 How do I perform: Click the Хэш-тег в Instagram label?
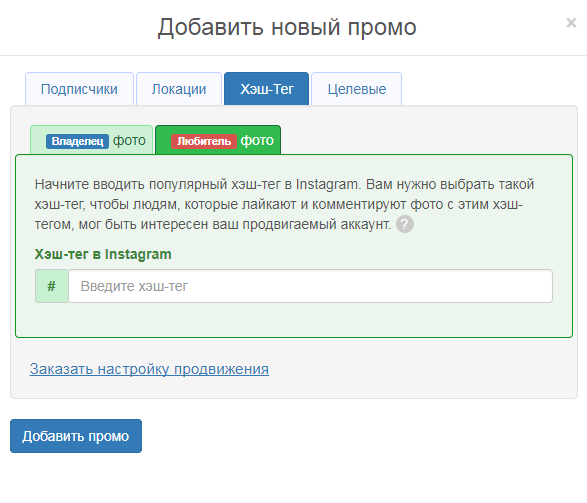click(103, 254)
